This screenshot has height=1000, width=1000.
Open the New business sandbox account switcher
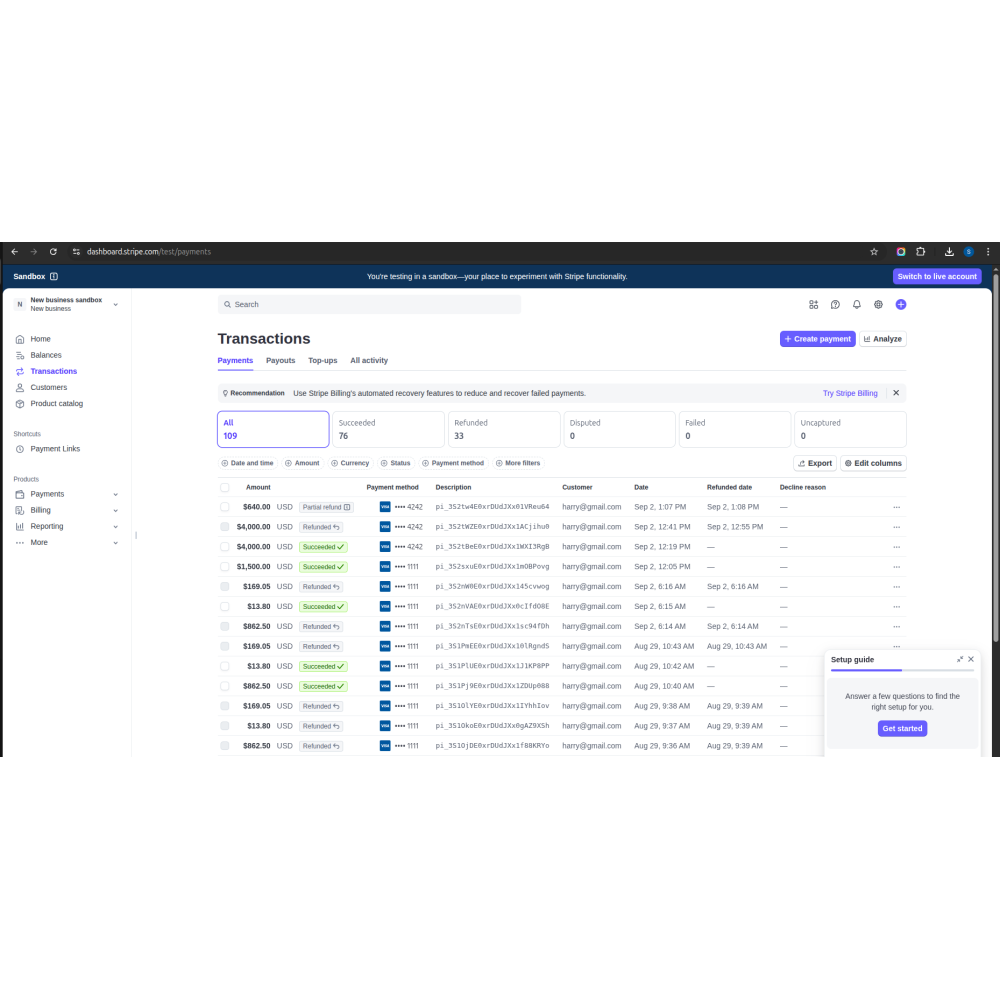pos(67,304)
